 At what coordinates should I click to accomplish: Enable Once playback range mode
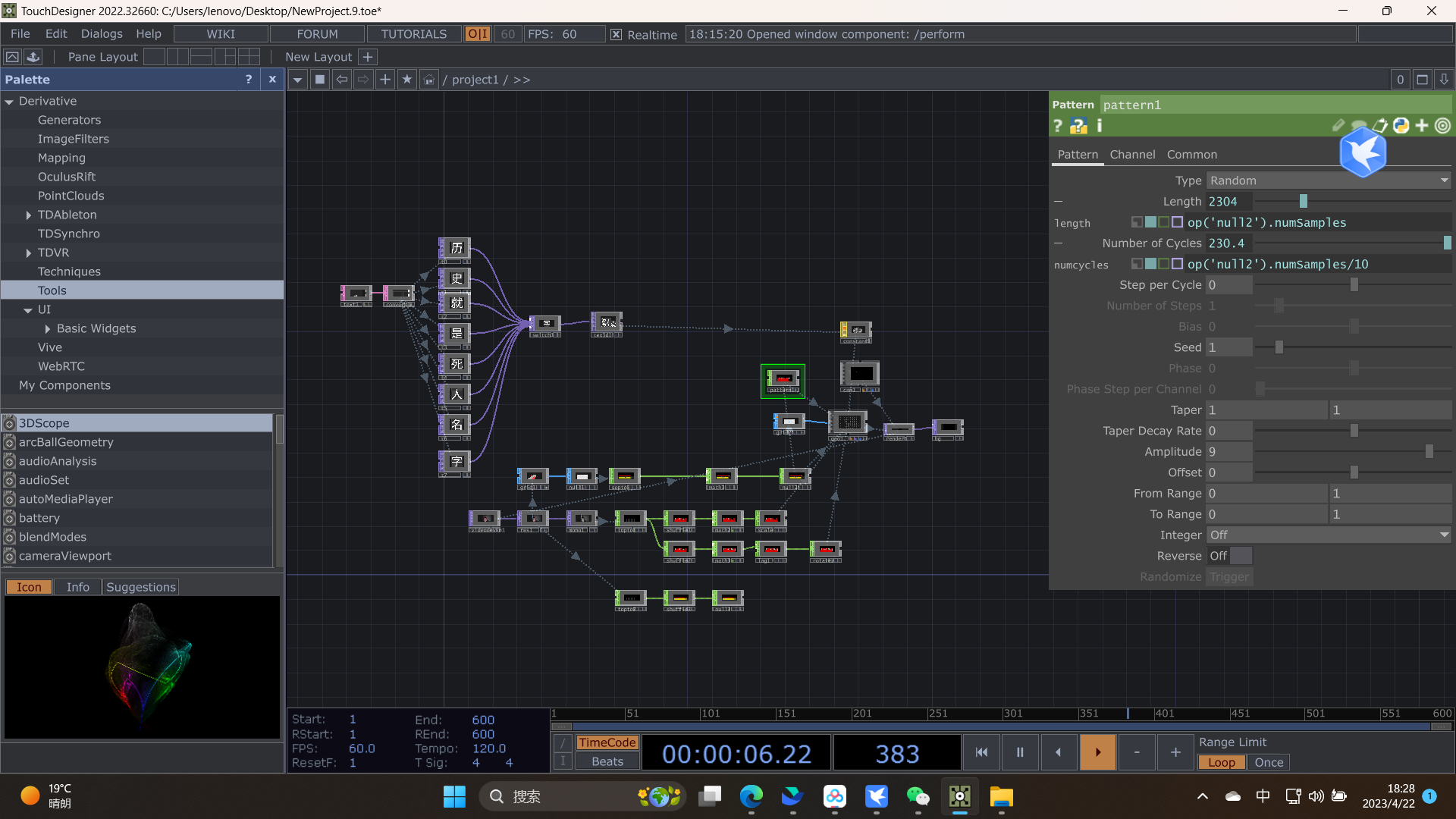pos(1269,762)
